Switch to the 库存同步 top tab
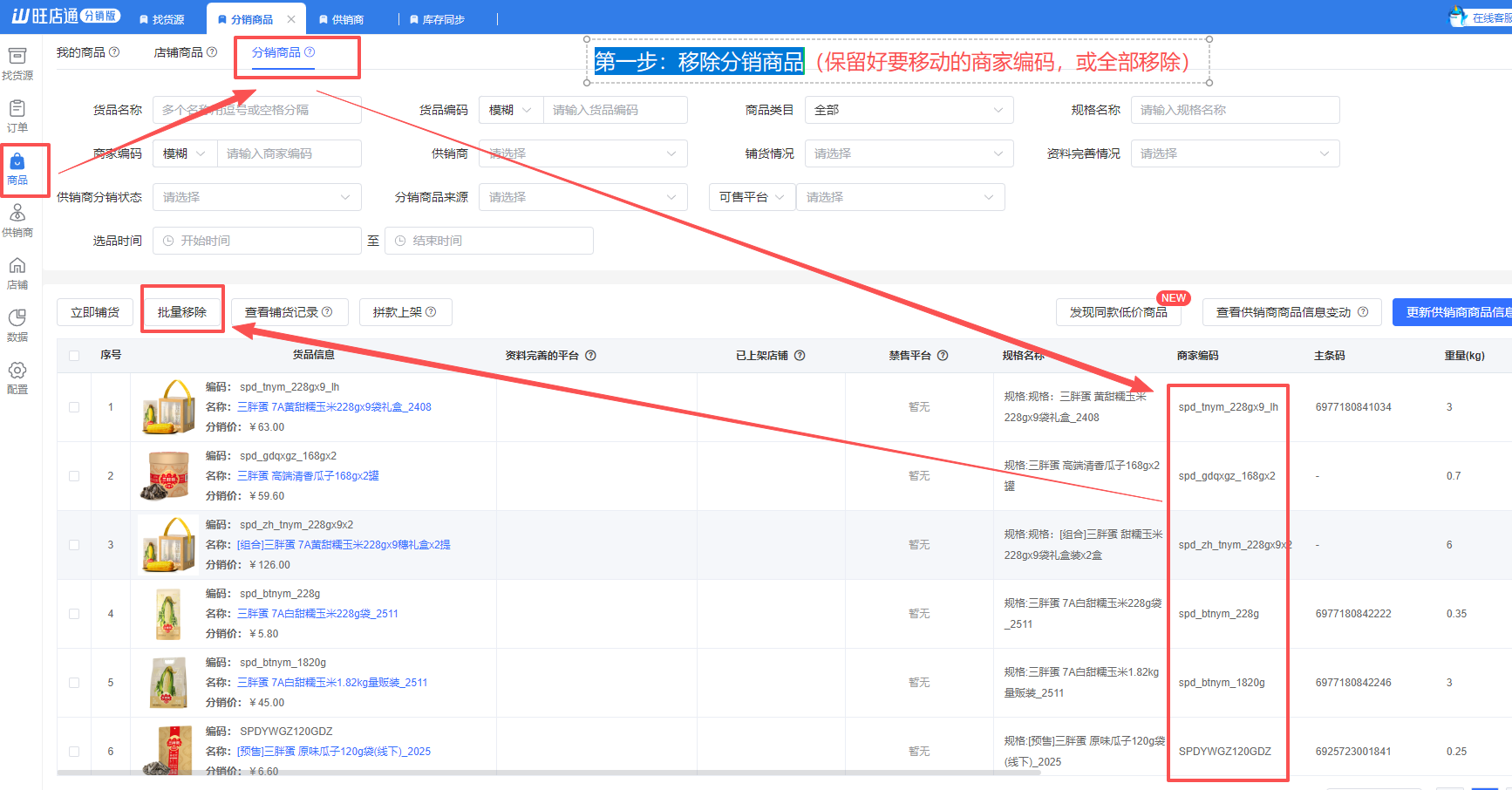 pos(443,19)
